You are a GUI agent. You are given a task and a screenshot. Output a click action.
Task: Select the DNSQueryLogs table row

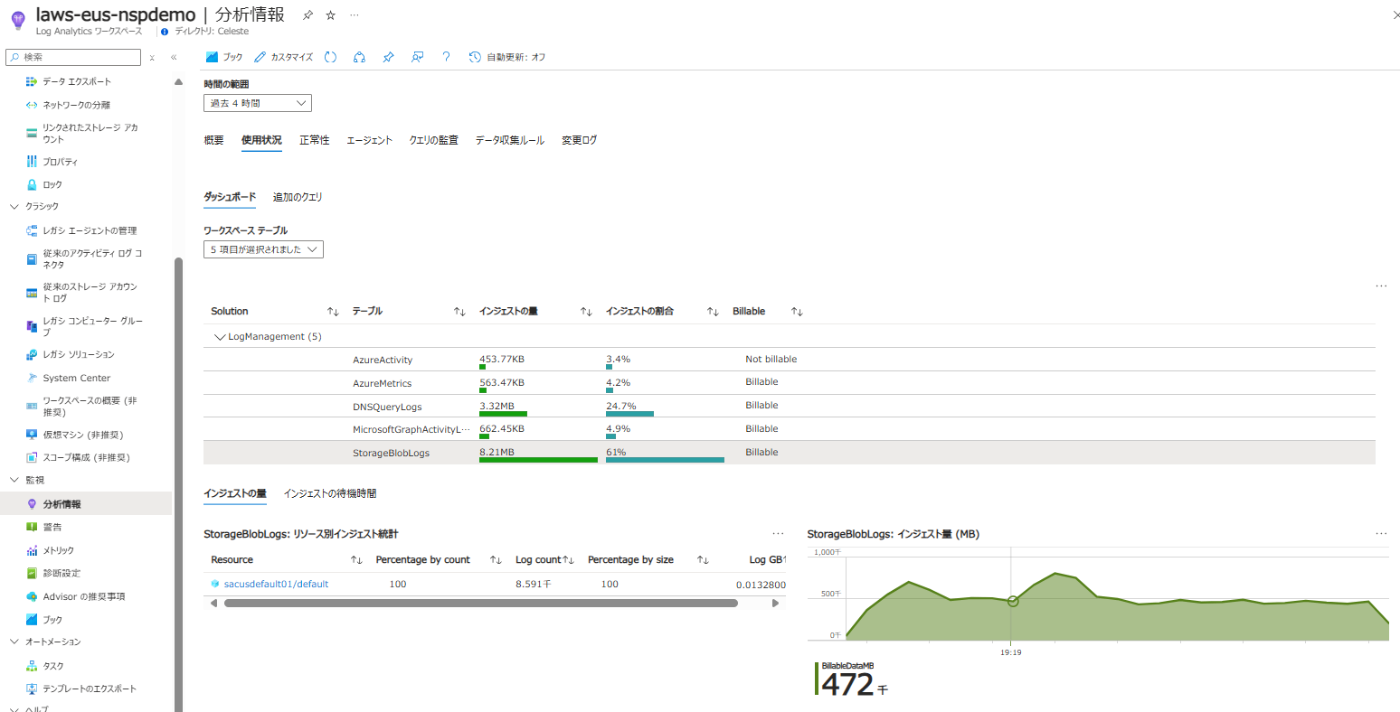click(789, 406)
